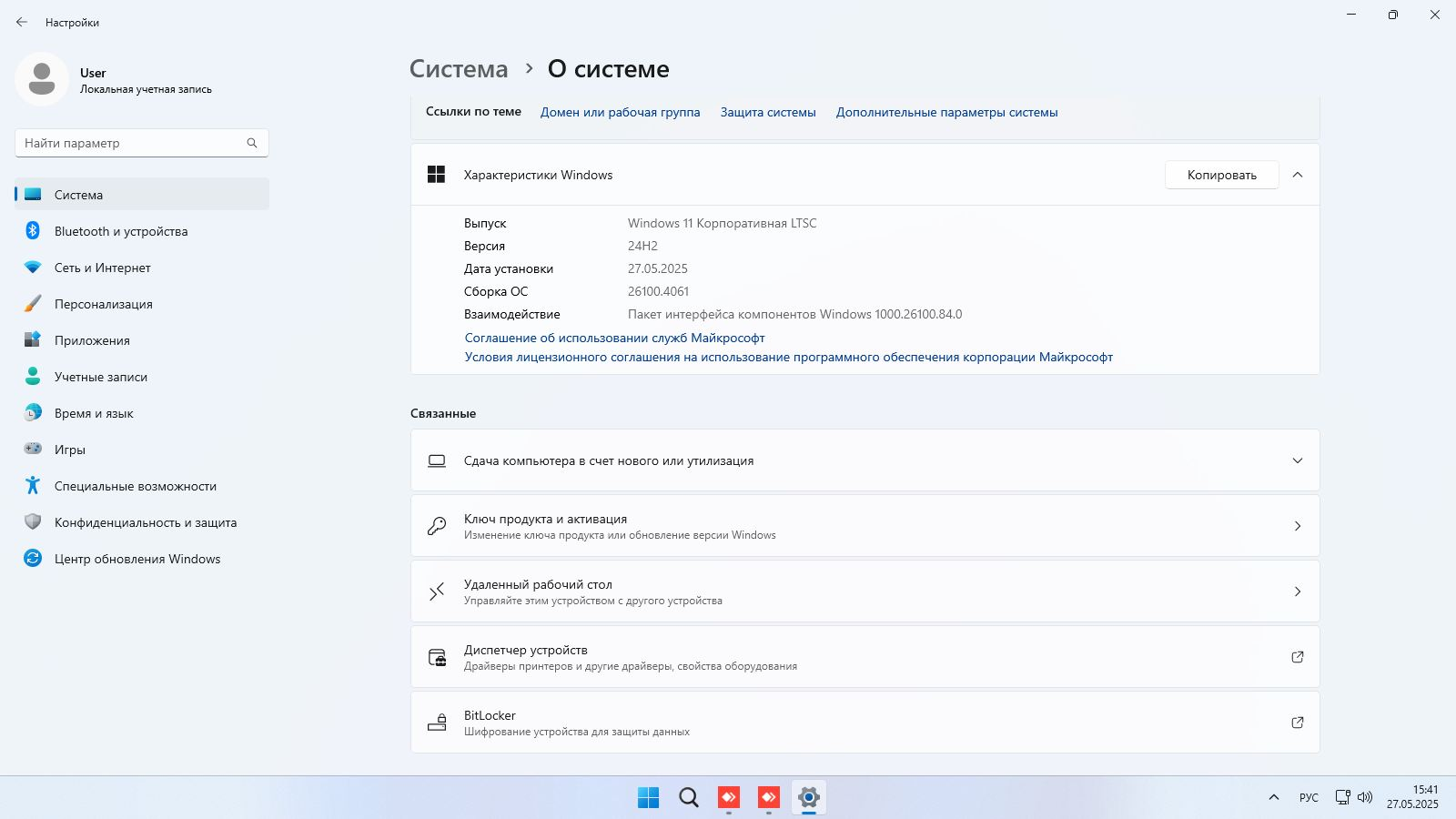The image size is (1456, 819).
Task: Click the back arrow in Настройки header
Action: [22, 22]
